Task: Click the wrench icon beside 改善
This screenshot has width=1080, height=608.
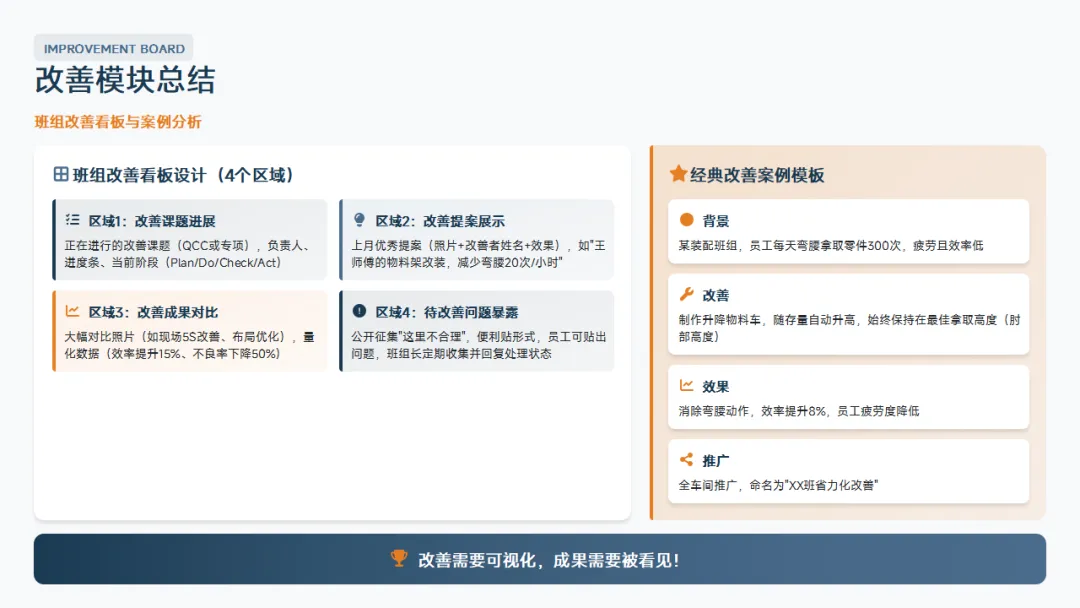Action: (686, 294)
